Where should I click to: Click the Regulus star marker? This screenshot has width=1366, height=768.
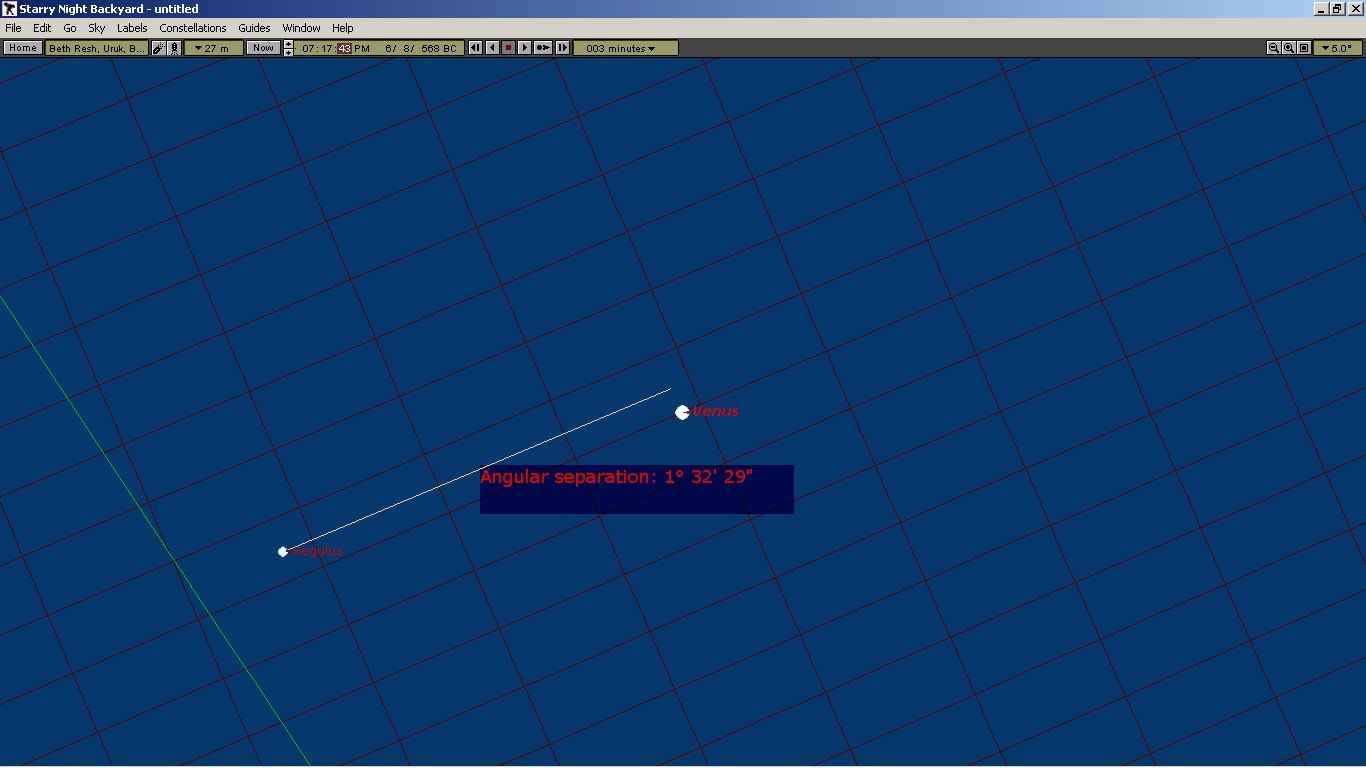[283, 551]
